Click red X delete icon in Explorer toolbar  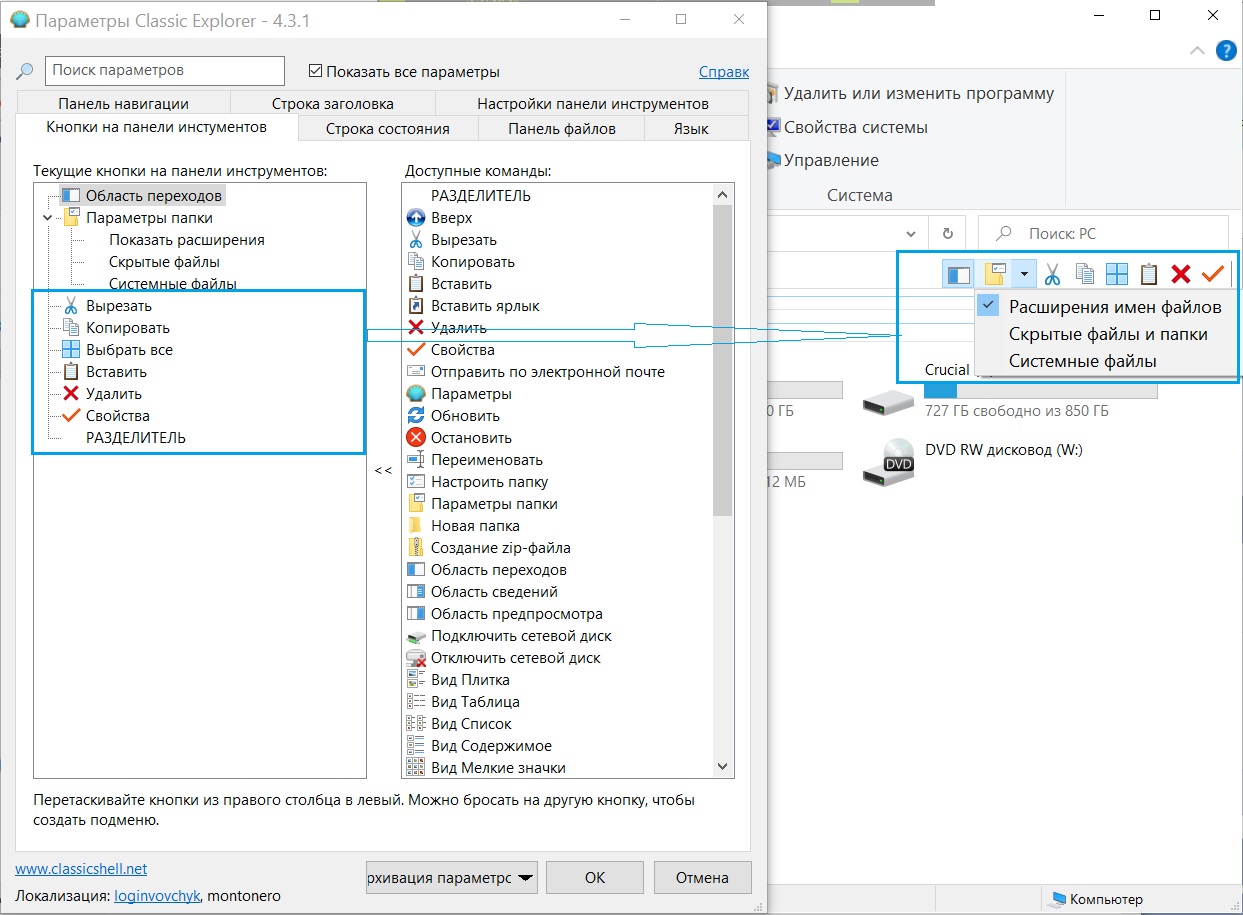1180,273
